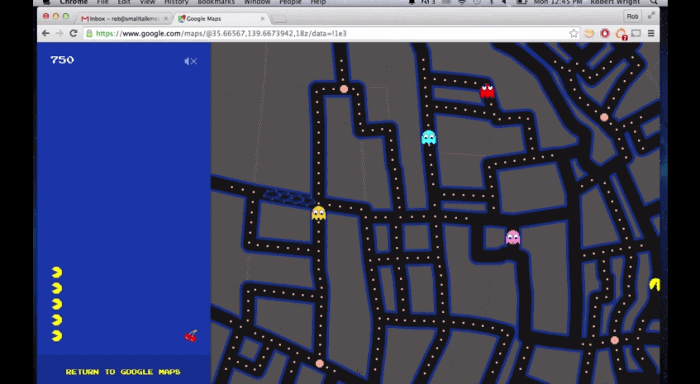The image size is (700, 384).
Task: Click the green HTTPS lock icon
Action: [x=89, y=33]
